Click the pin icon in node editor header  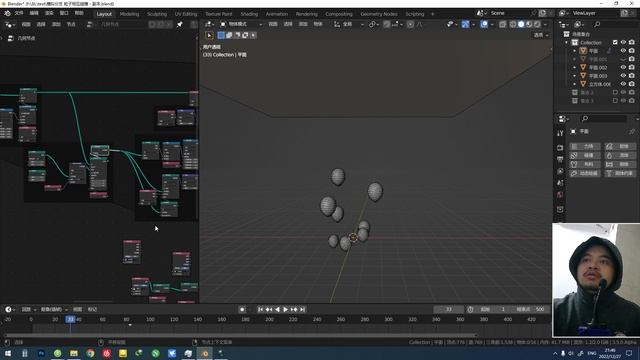pos(180,24)
